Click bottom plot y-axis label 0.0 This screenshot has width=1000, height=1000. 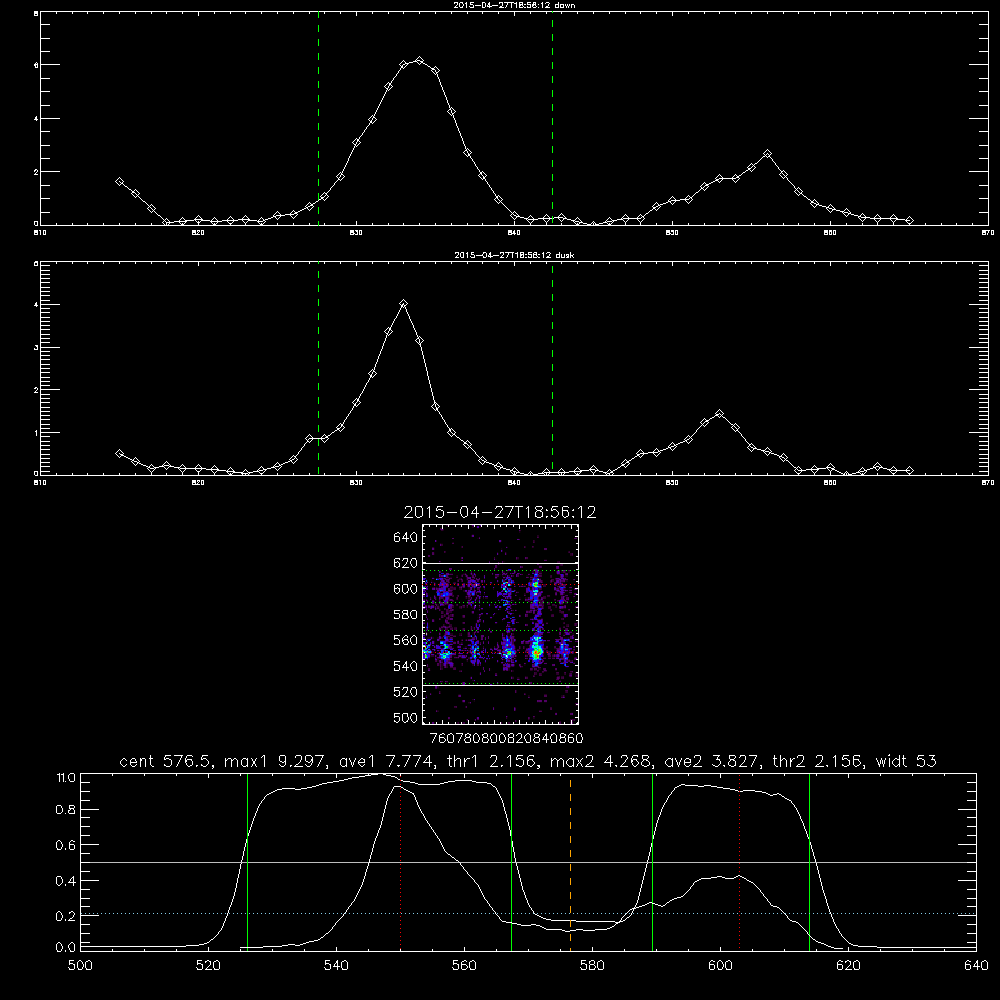pos(66,948)
